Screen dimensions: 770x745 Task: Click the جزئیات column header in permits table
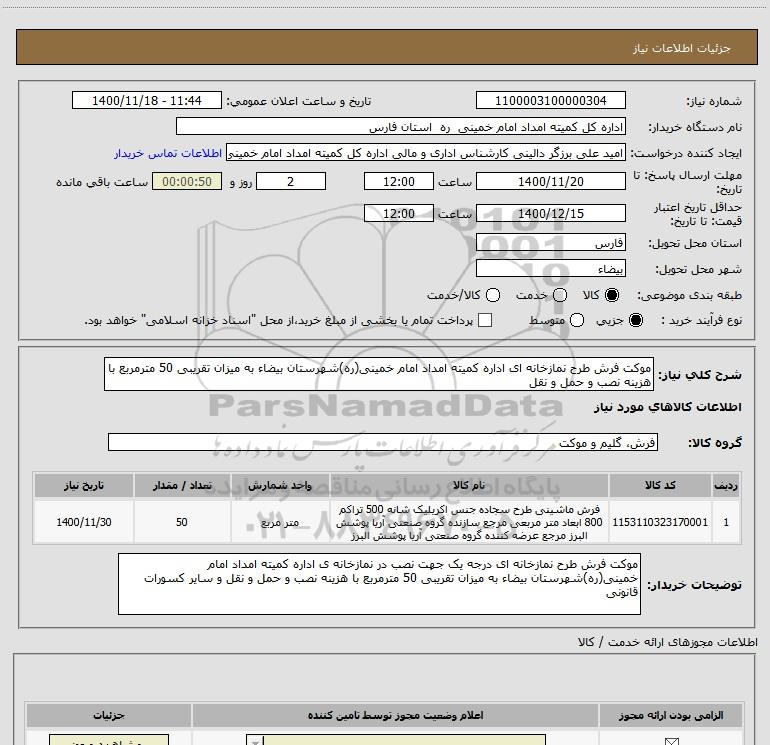(x=109, y=715)
